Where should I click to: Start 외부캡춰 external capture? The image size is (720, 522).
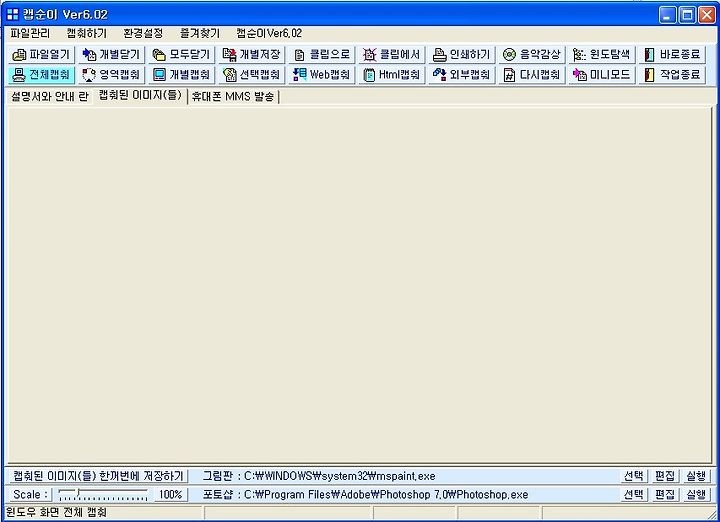click(461, 74)
